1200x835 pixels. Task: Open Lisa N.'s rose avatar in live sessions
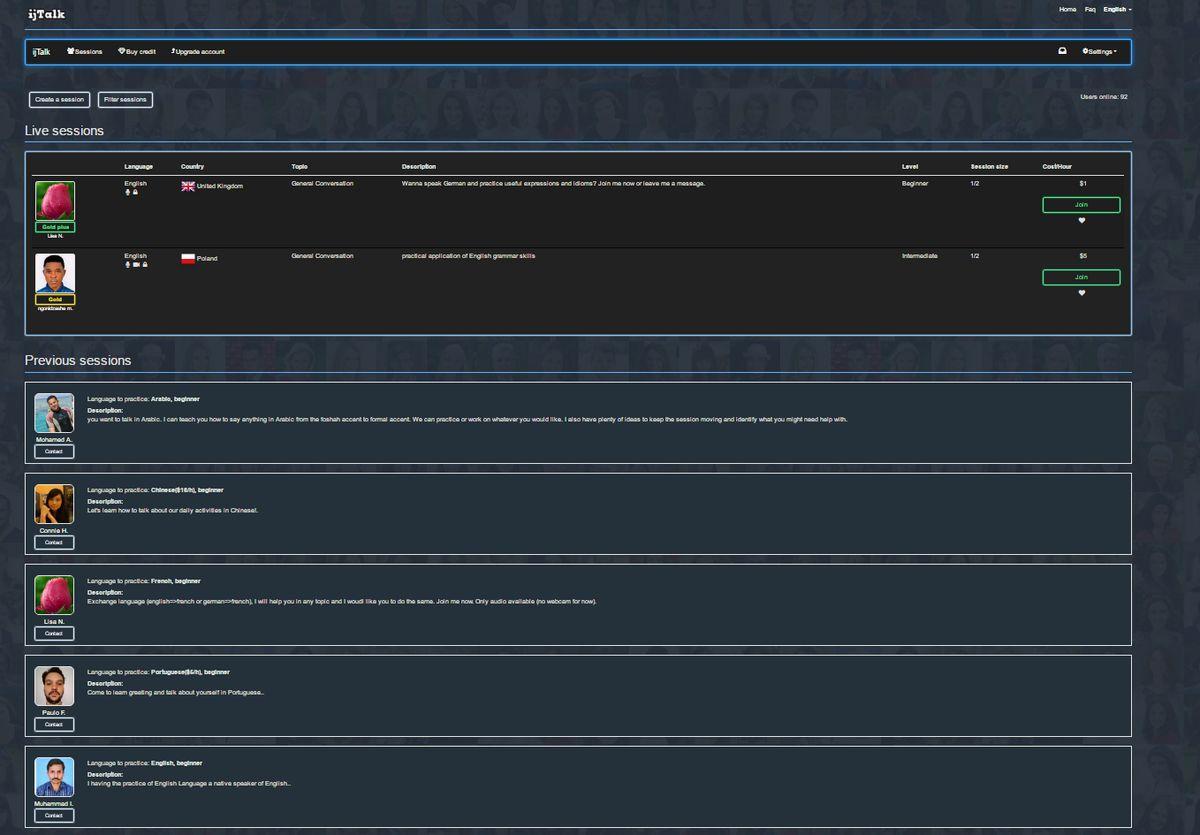point(55,201)
